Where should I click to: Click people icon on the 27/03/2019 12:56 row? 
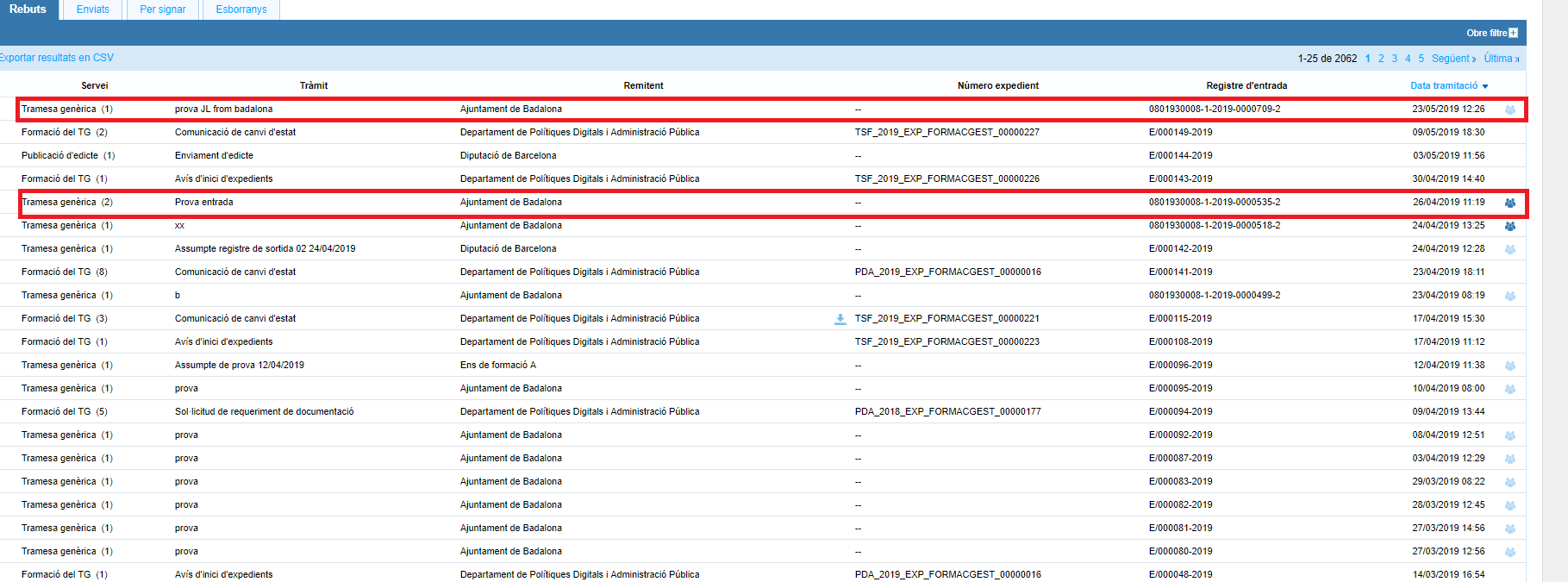(x=1509, y=552)
